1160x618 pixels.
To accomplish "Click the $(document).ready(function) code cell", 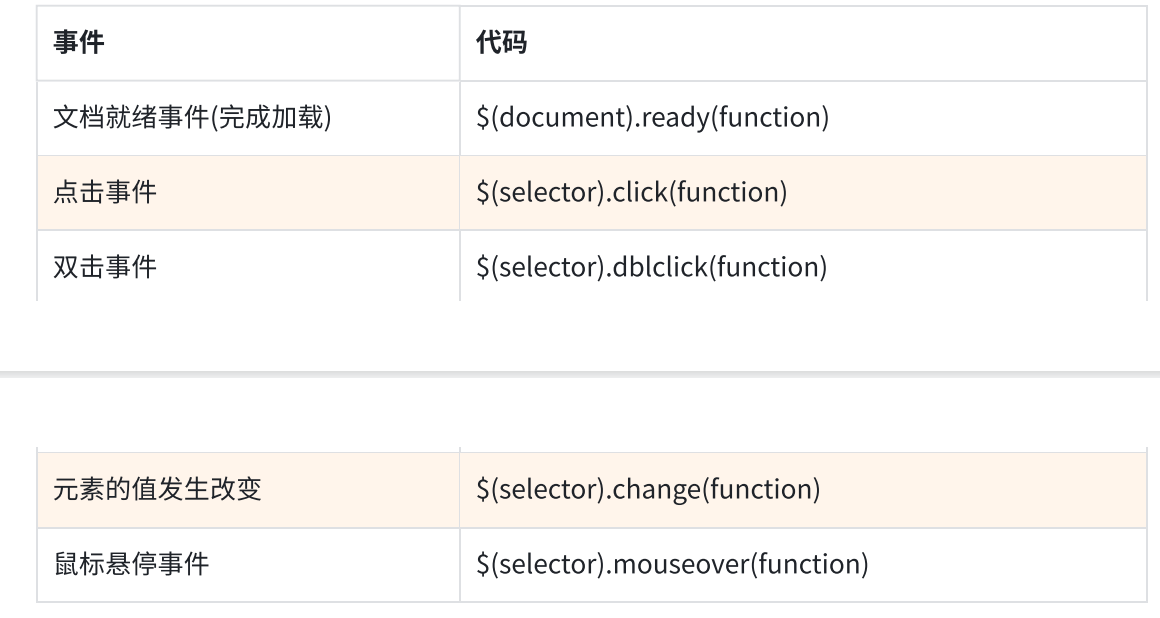I will tap(652, 118).
